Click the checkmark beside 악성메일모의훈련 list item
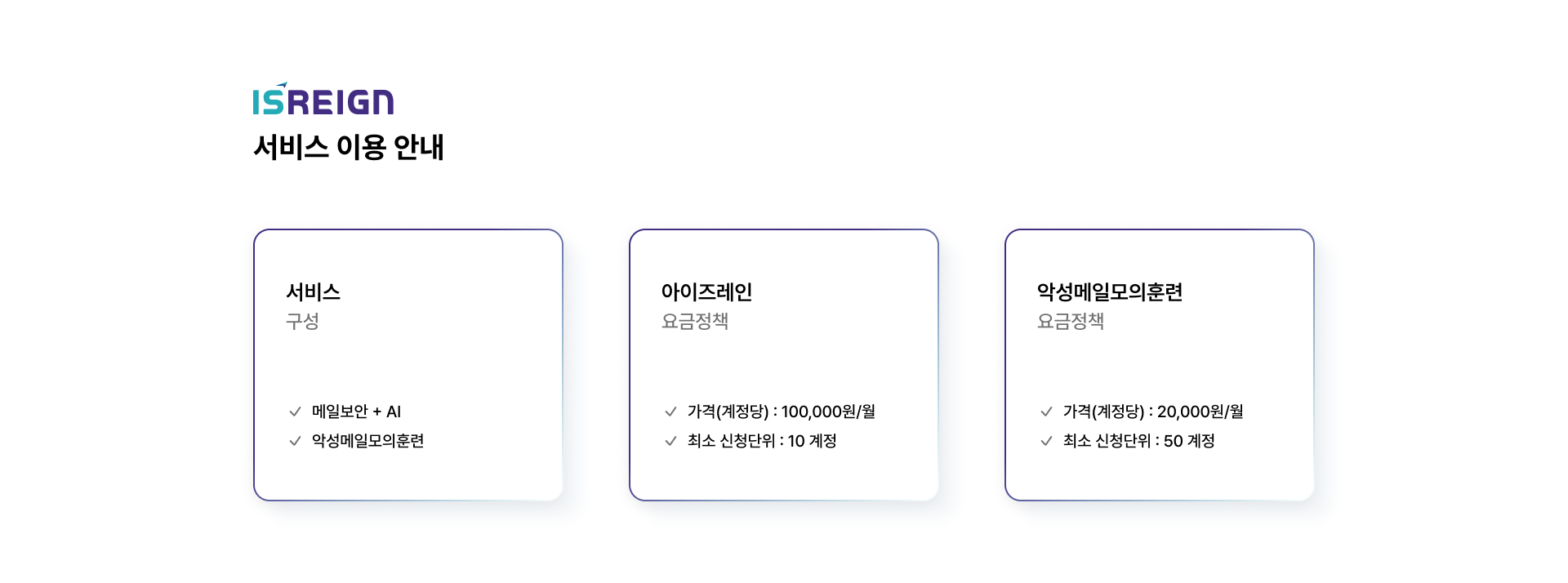 tap(295, 441)
